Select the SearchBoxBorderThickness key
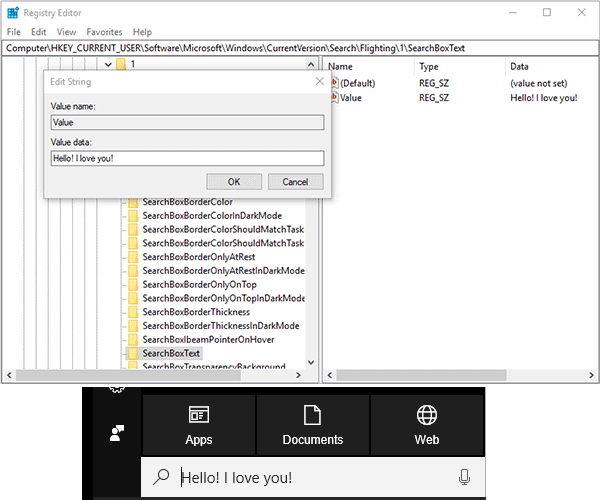Screen dimensions: 600x500 click(x=196, y=312)
